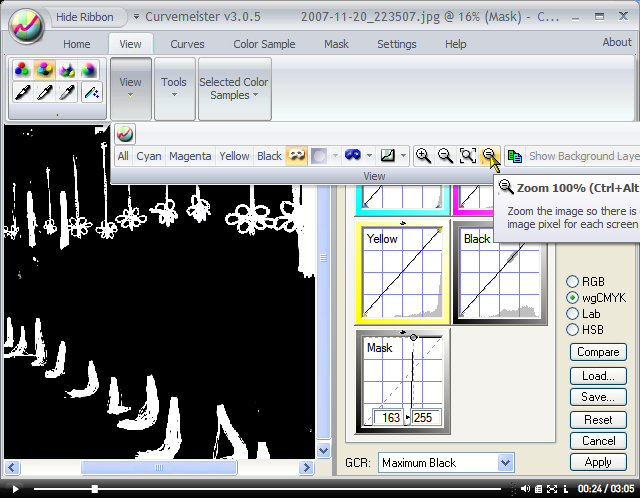Screen dimensions: 640x498
Task: Switch to the Home ribbon tab
Action: coord(77,44)
